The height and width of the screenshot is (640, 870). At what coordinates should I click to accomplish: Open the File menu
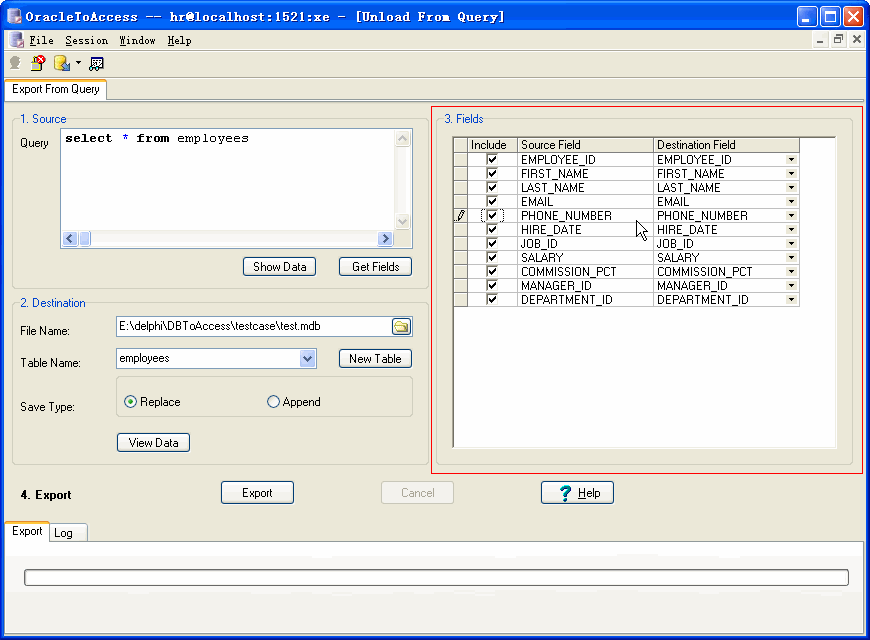(41, 41)
